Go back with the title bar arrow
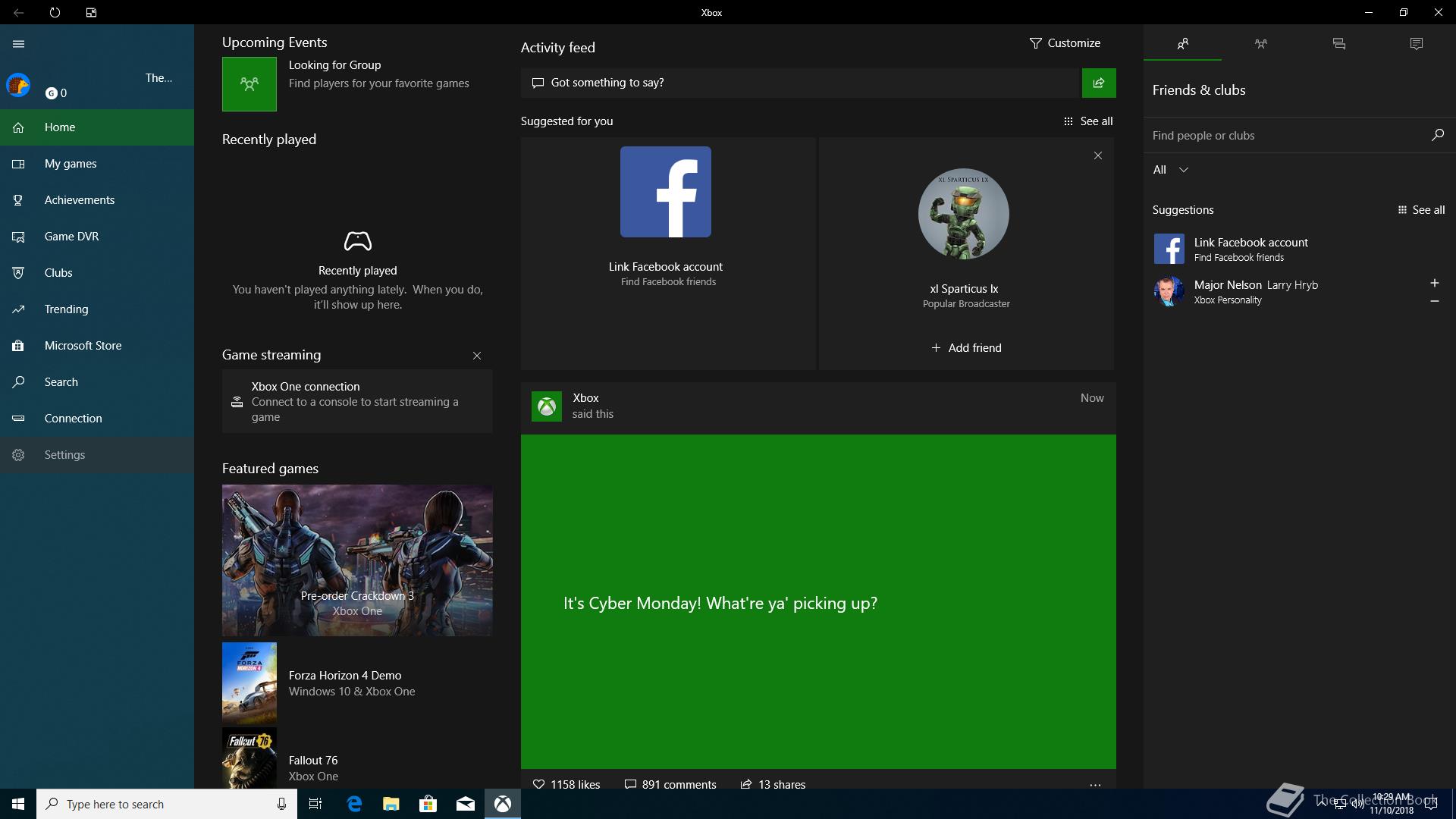Viewport: 1456px width, 819px height. [x=18, y=12]
